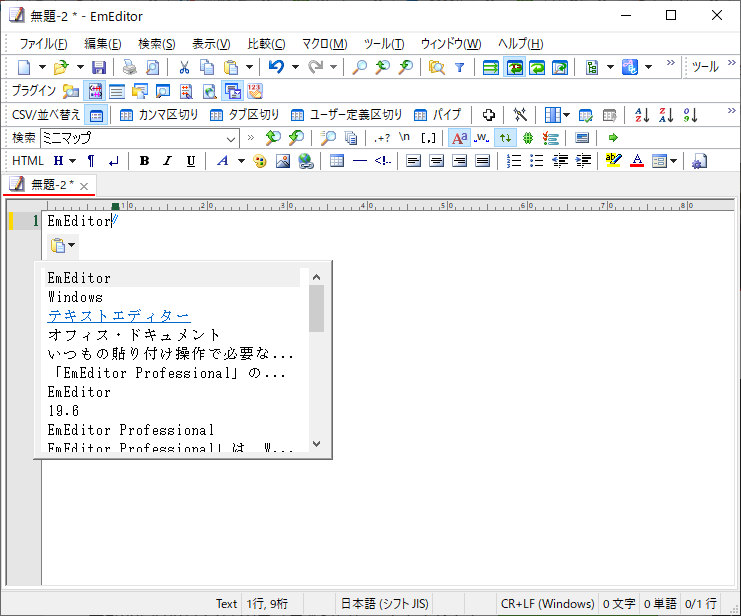This screenshot has width=741, height=616.
Task: Insert an image with picture icon
Action: [283, 161]
